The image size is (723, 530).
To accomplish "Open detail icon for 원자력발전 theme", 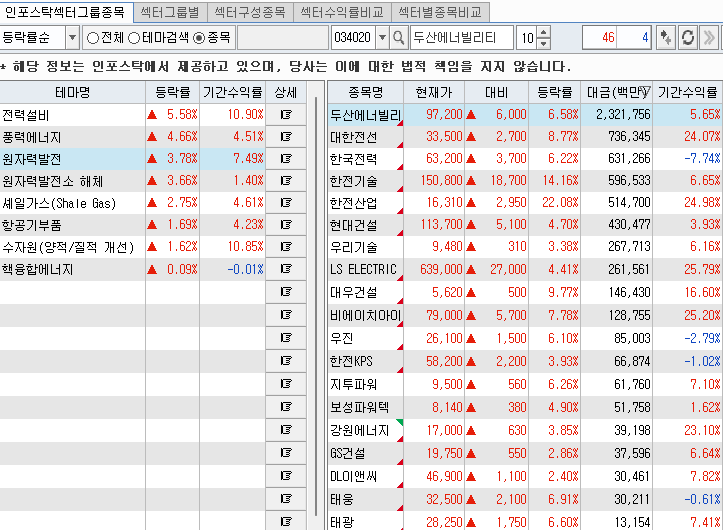I will [286, 159].
